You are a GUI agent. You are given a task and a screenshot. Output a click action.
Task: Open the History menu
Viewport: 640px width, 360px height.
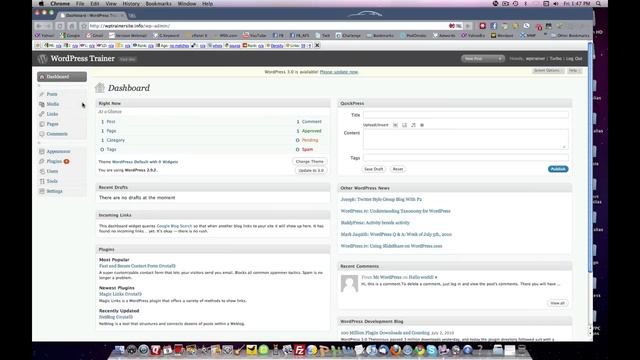(131, 4)
